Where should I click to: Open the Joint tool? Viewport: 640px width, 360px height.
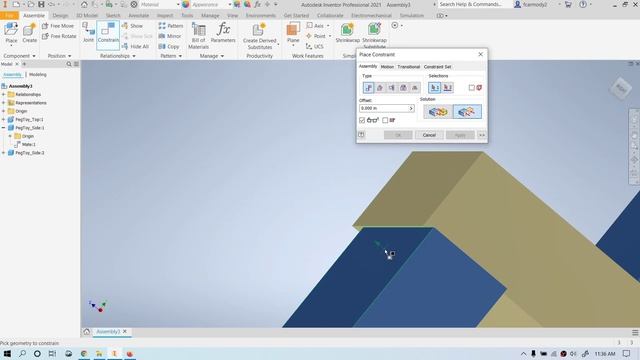88,33
